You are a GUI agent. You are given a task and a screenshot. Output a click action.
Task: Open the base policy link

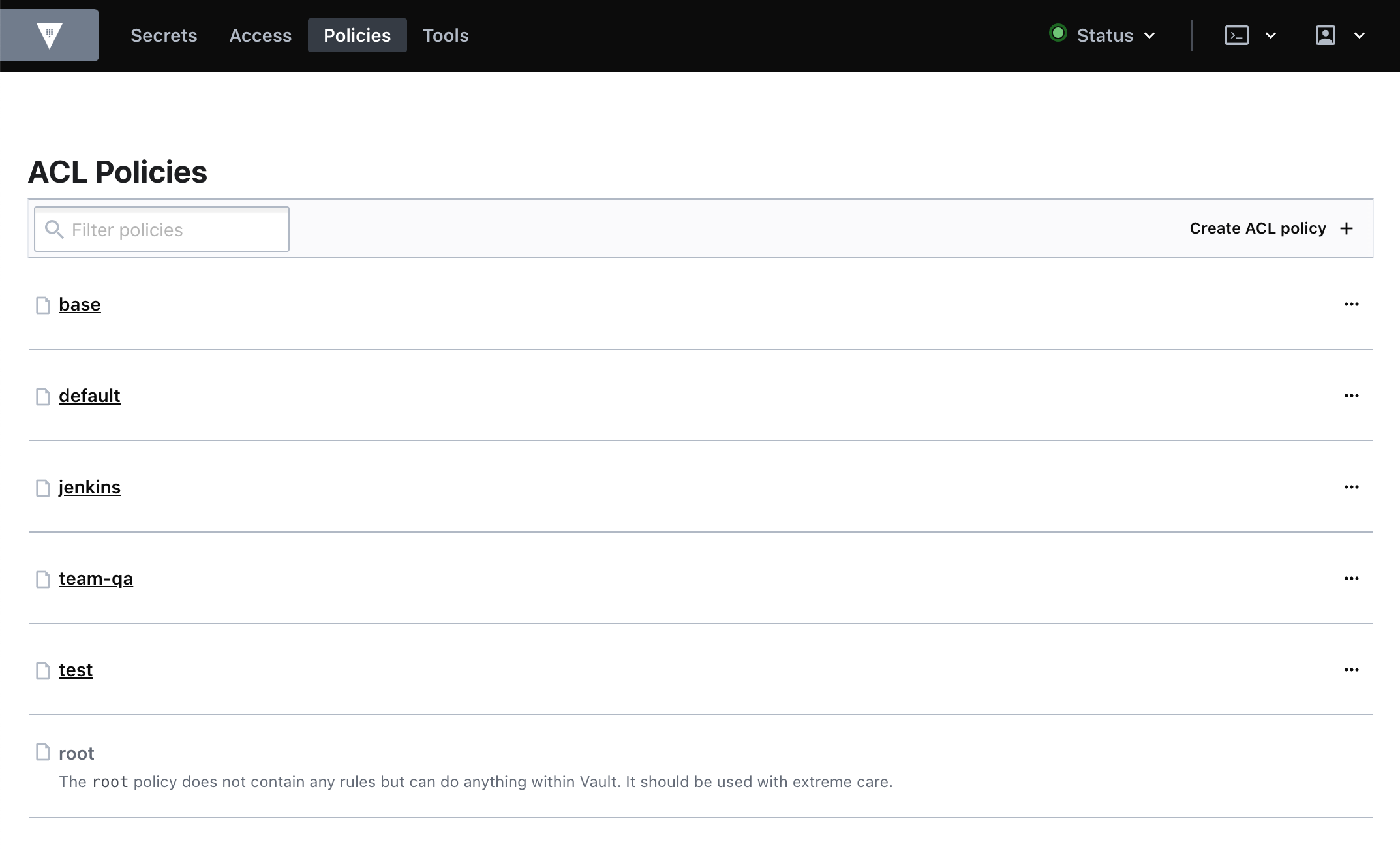pos(80,304)
